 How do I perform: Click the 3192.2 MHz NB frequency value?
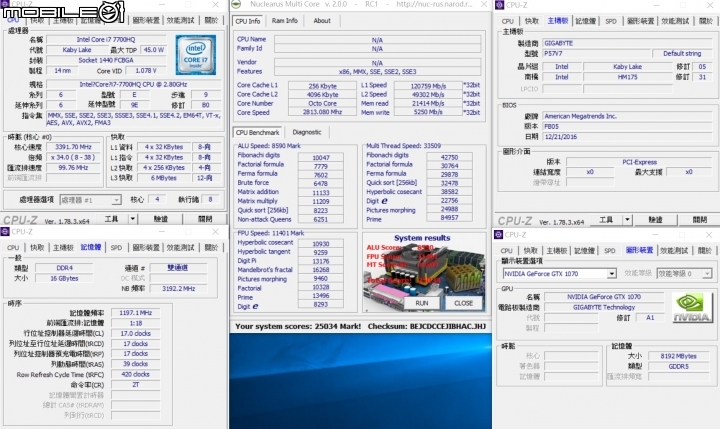pyautogui.click(x=178, y=289)
